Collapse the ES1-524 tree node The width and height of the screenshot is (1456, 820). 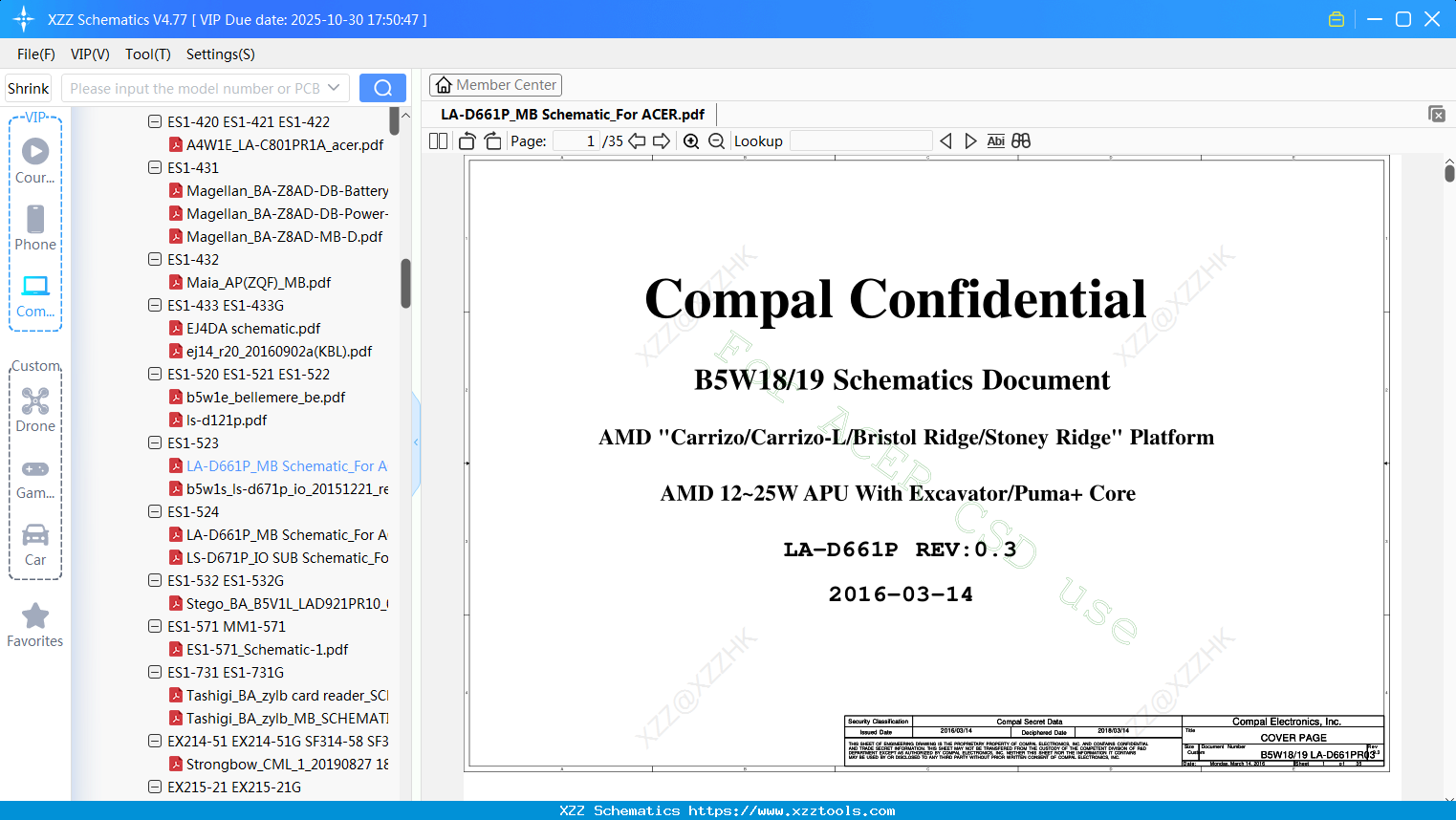[155, 511]
